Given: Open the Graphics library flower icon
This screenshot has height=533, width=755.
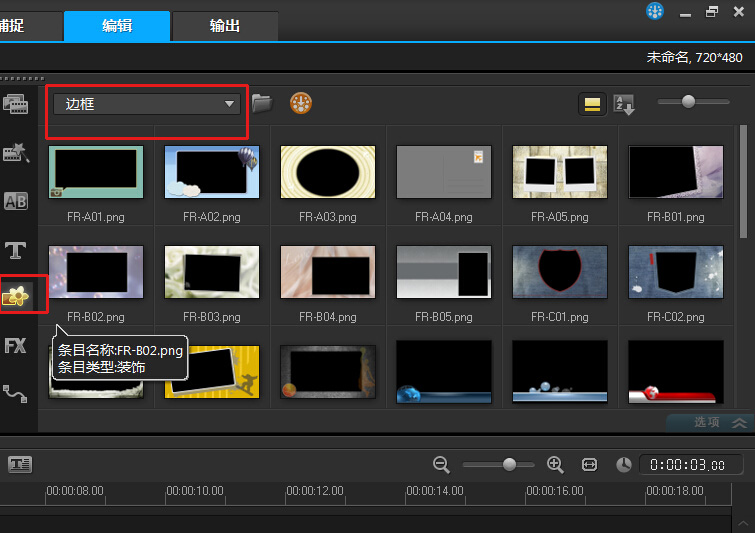Looking at the screenshot, I should pyautogui.click(x=17, y=296).
